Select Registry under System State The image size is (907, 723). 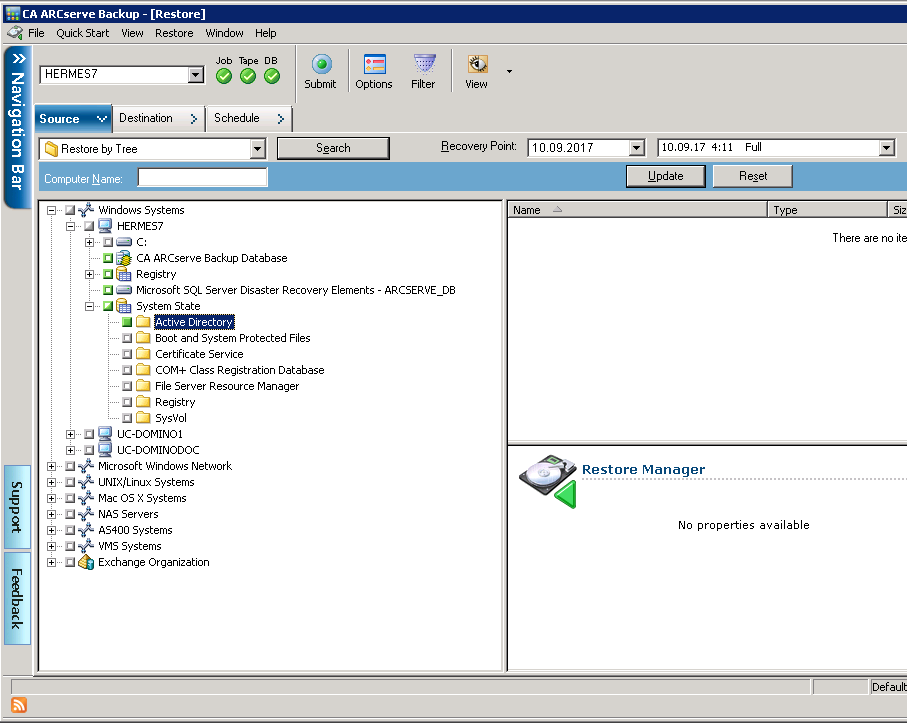click(175, 402)
